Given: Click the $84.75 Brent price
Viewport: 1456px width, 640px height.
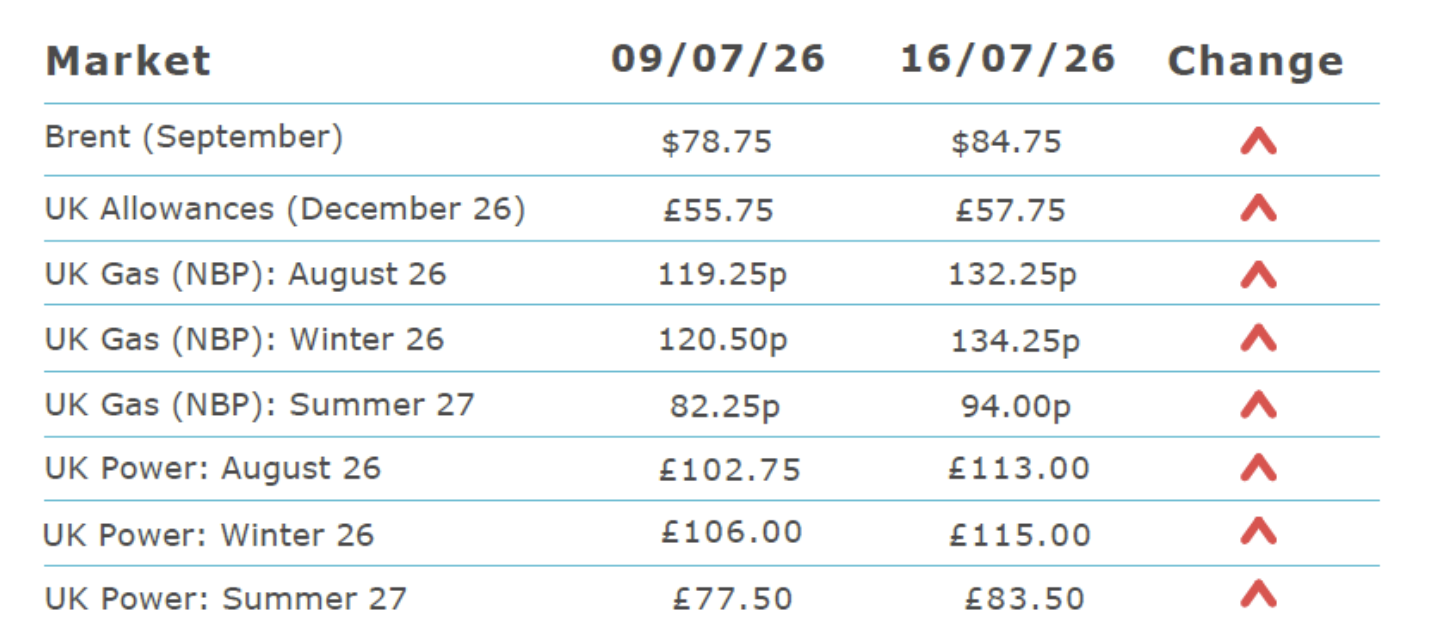Looking at the screenshot, I should pyautogui.click(x=1006, y=142).
